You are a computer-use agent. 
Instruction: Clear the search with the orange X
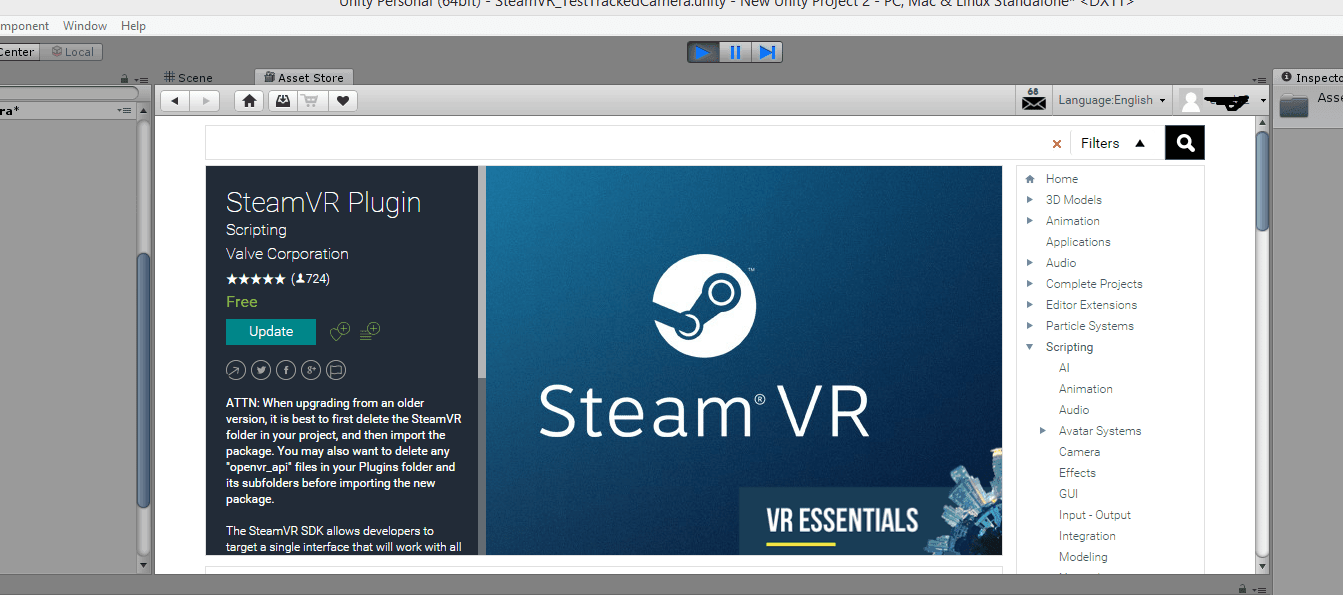(1057, 144)
